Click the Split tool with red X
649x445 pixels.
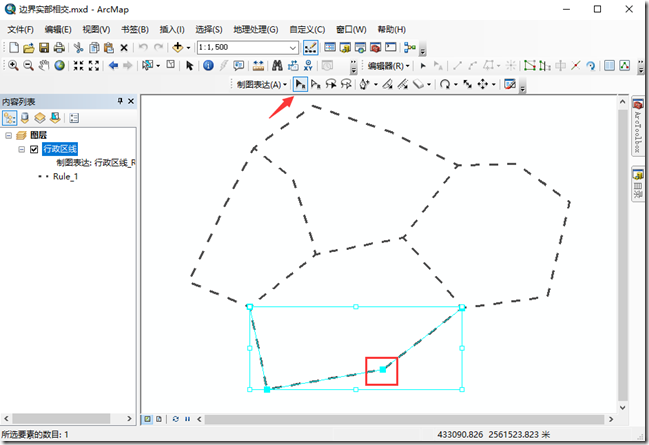pos(576,65)
